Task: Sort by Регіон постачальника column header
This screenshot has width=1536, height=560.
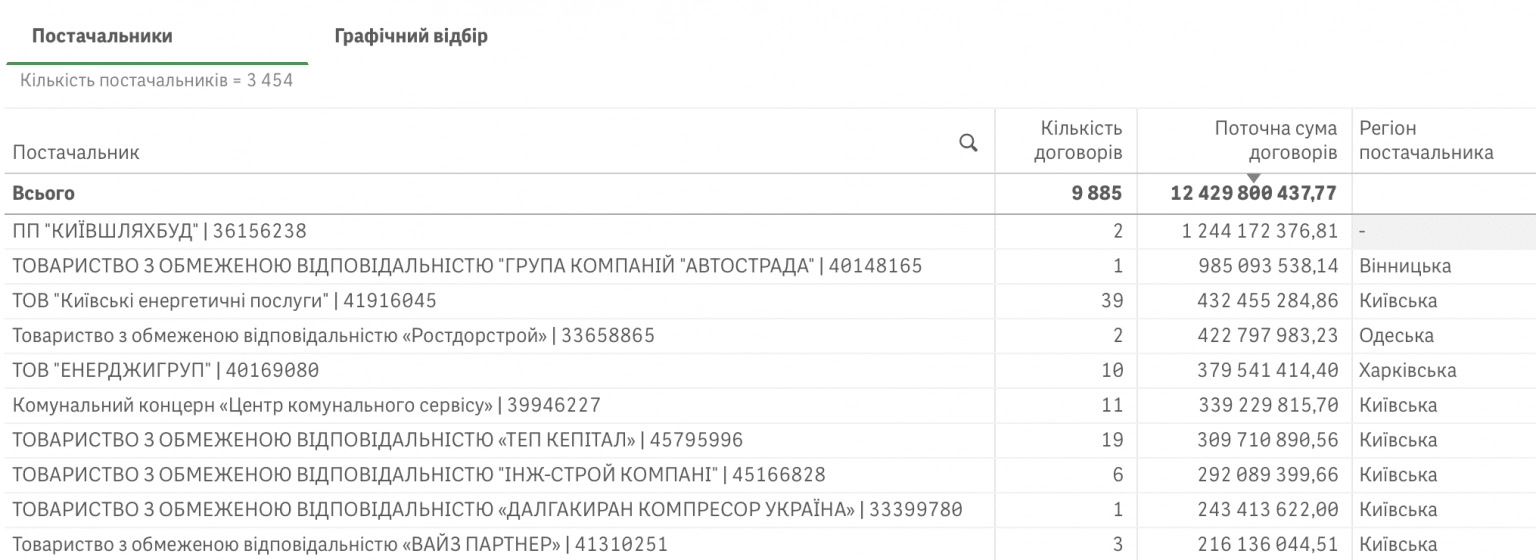Action: [1426, 141]
